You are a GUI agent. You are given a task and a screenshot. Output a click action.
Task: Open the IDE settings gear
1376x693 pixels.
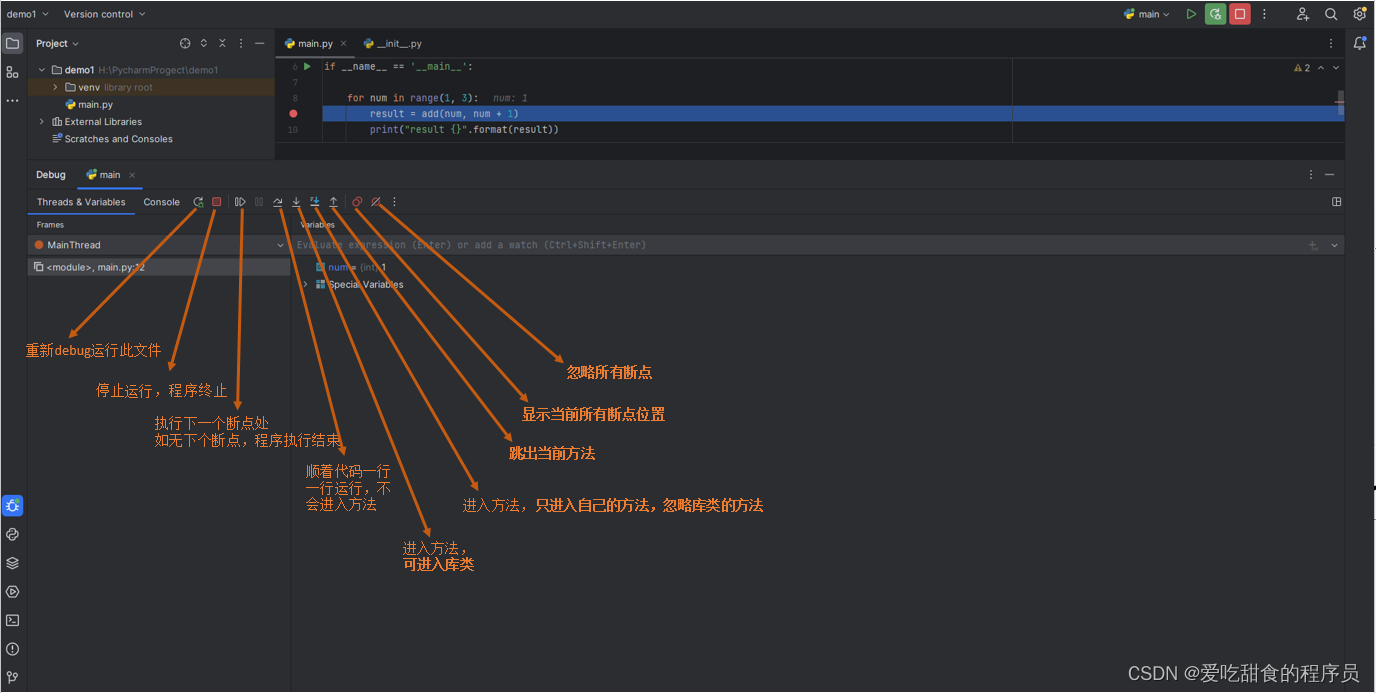(1359, 14)
